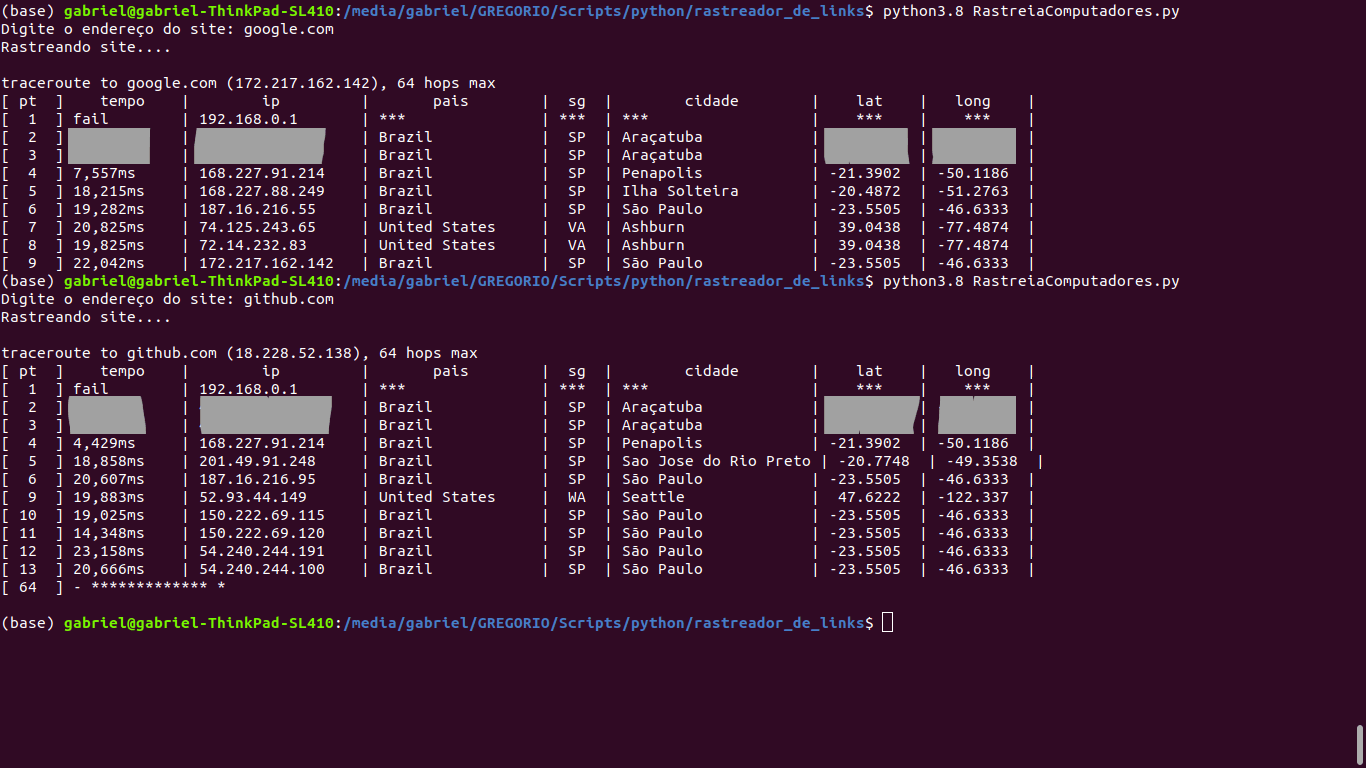
Task: Click IP address 54.240.244.191
Action: [x=261, y=551]
